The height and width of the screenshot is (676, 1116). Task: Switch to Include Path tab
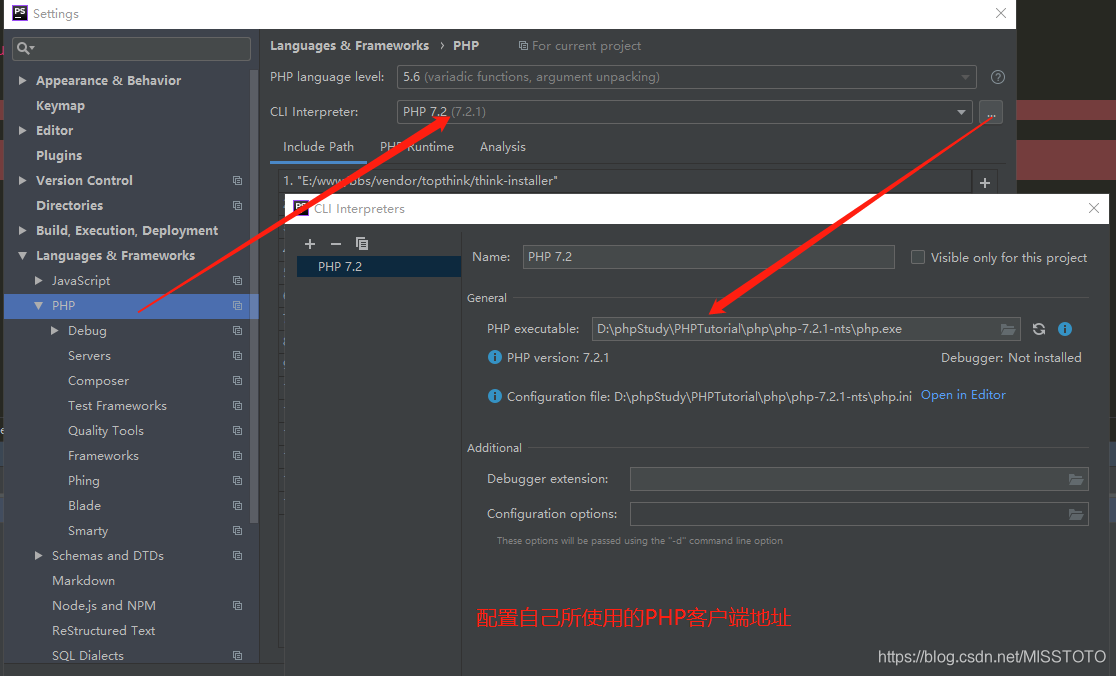318,147
